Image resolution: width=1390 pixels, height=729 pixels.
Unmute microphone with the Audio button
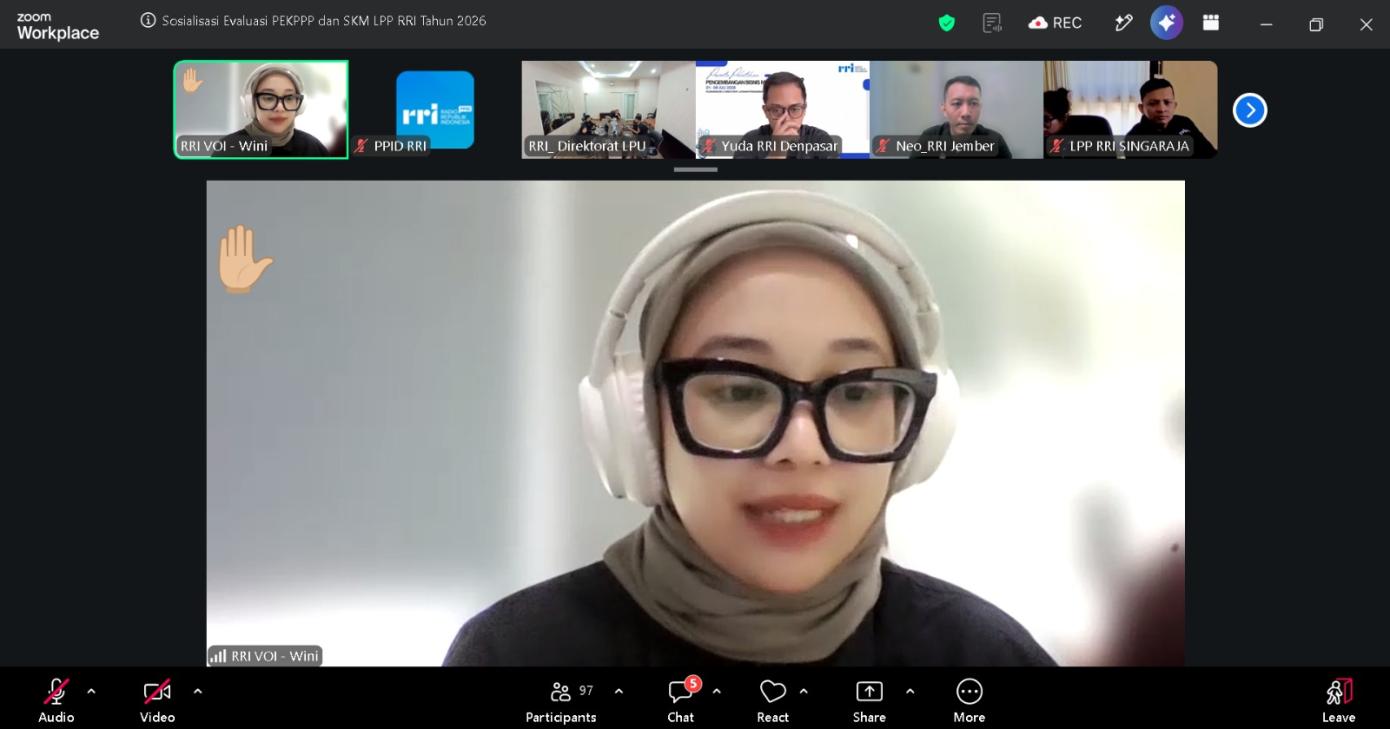56,700
